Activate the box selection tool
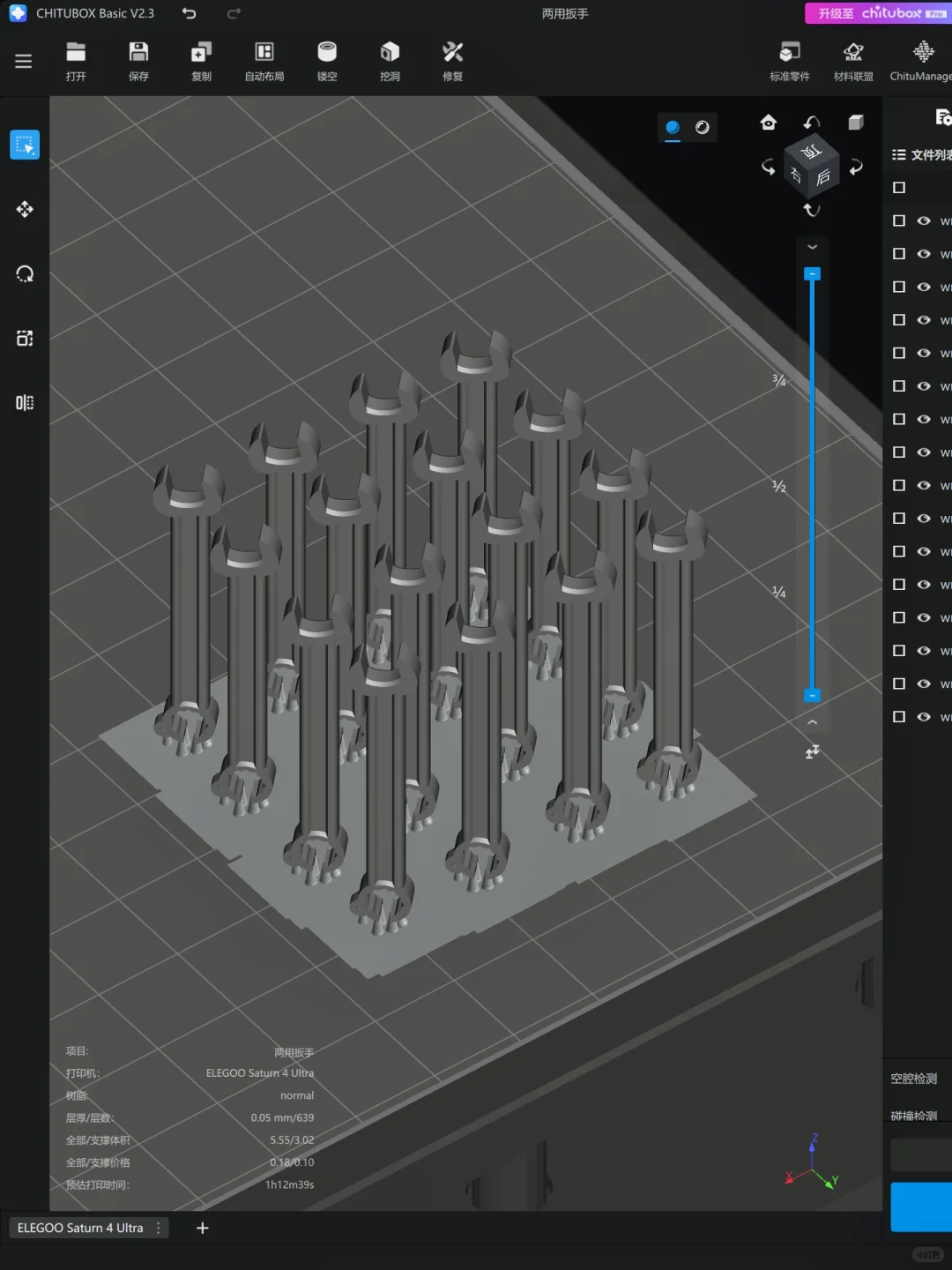 coord(25,145)
